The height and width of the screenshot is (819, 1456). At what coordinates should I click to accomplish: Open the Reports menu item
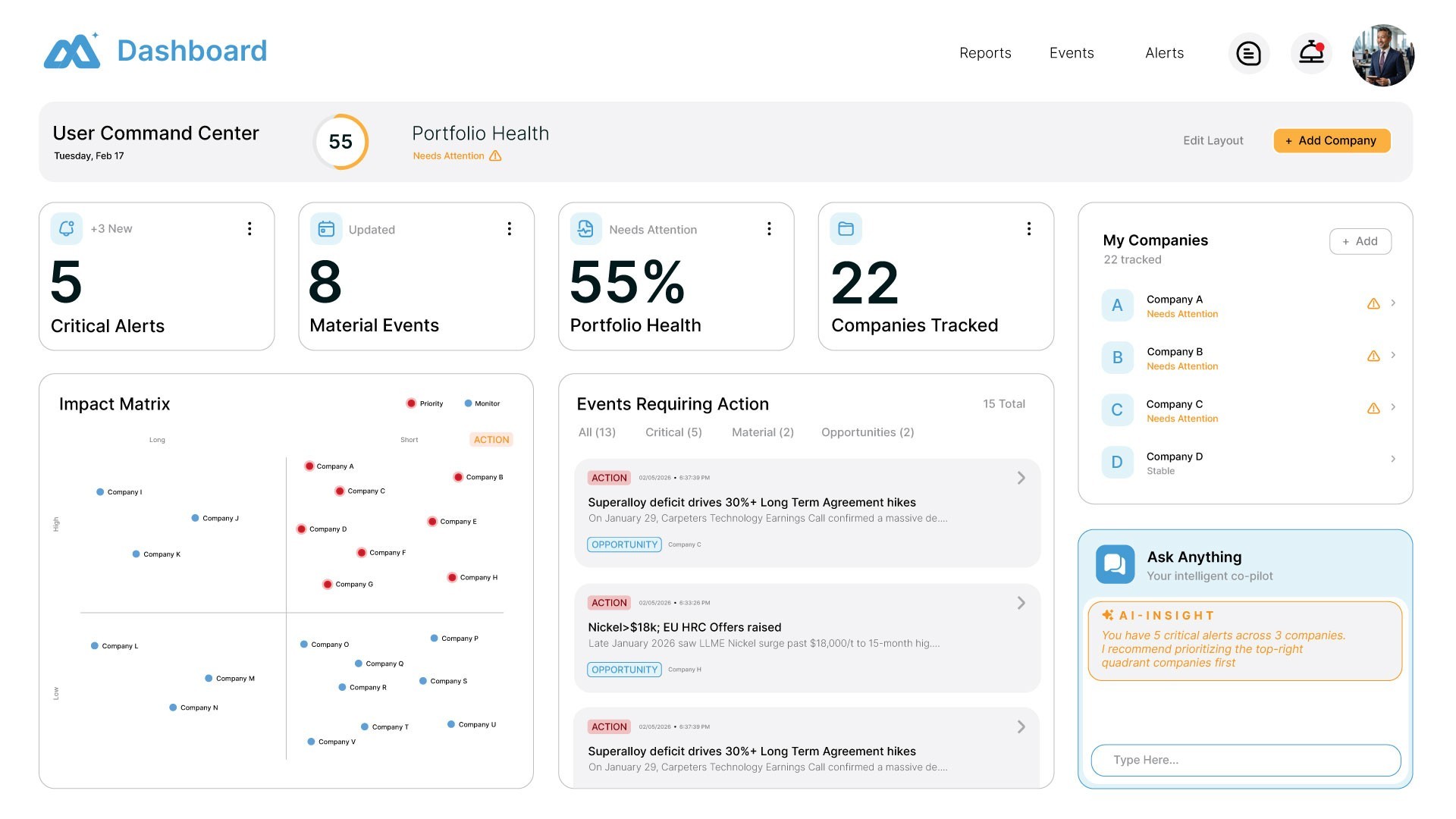click(985, 52)
